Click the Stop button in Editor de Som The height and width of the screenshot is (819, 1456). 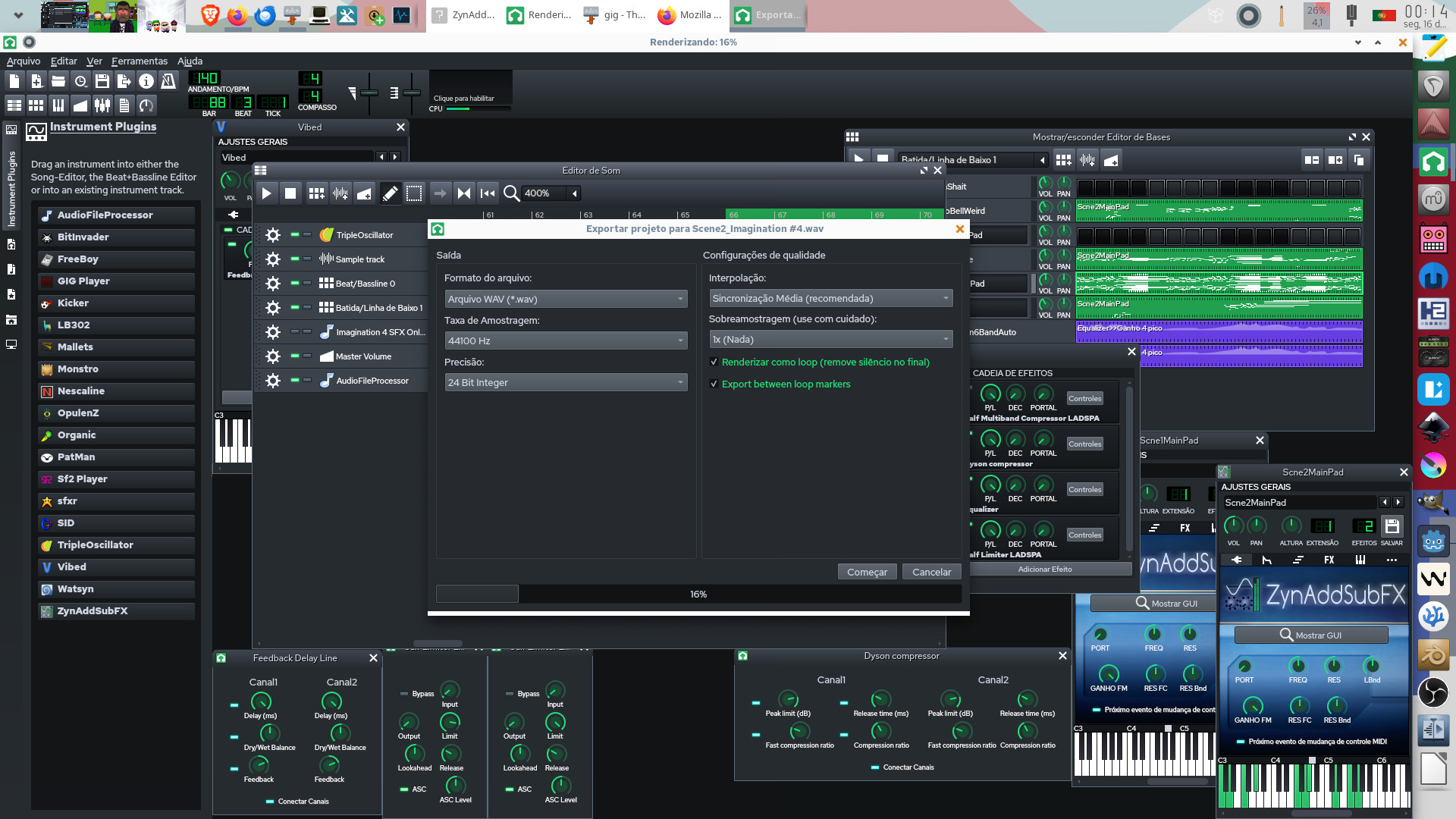(290, 193)
